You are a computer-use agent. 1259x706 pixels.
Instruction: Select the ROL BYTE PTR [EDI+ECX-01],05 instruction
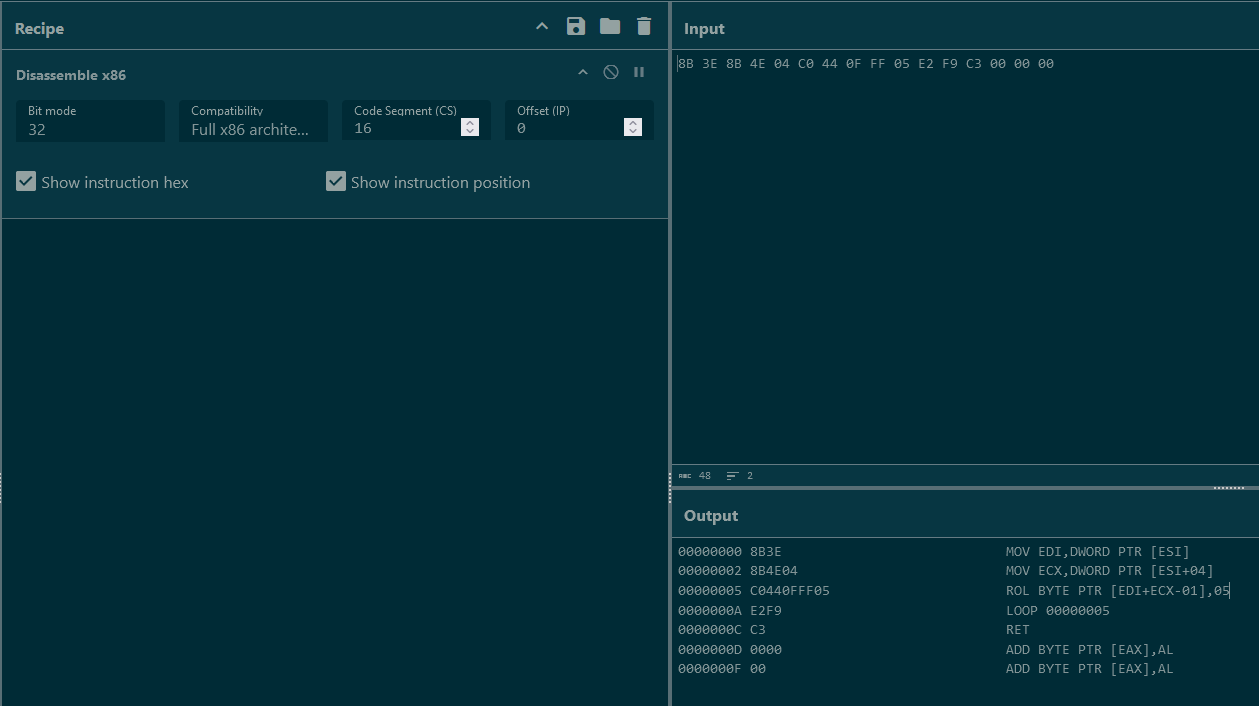tap(1118, 591)
